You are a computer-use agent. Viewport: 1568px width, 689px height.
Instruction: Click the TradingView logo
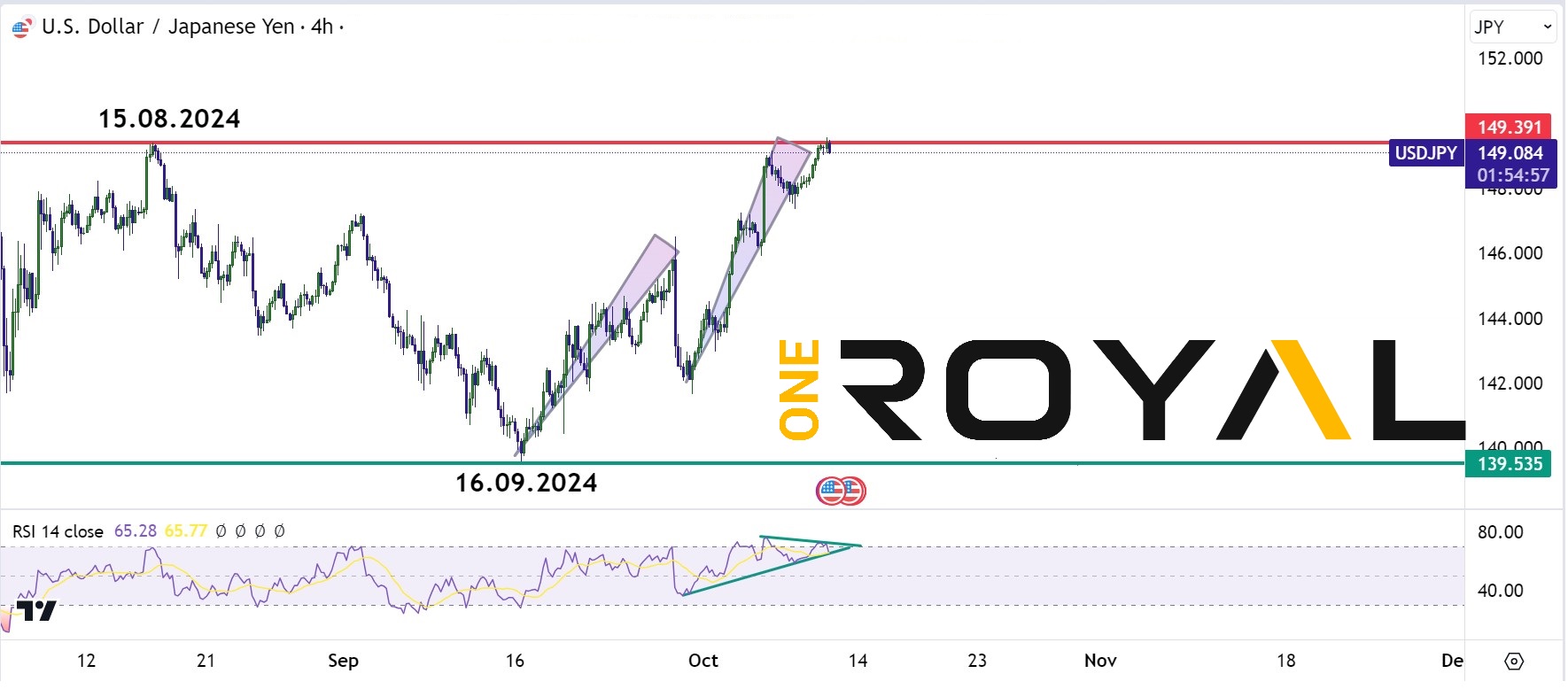click(36, 611)
